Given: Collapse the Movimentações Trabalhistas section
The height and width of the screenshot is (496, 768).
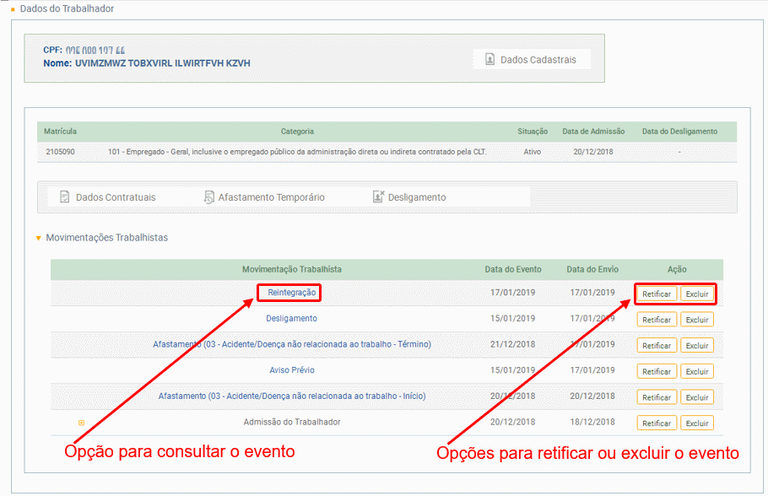Looking at the screenshot, I should (38, 238).
